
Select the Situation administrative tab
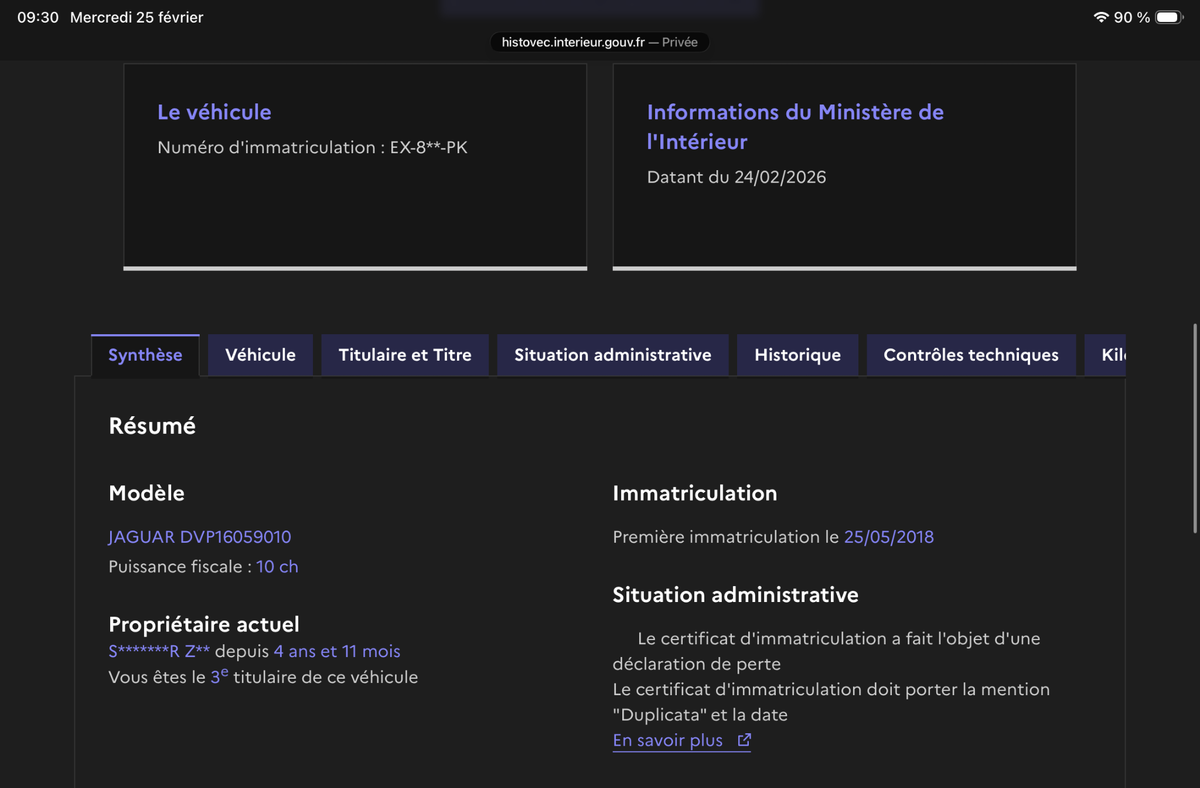click(x=613, y=355)
